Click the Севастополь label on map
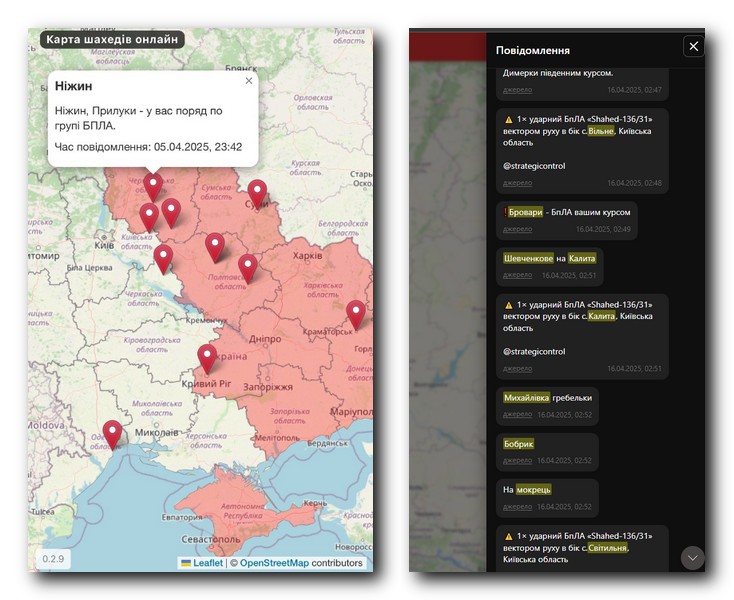 [211, 540]
